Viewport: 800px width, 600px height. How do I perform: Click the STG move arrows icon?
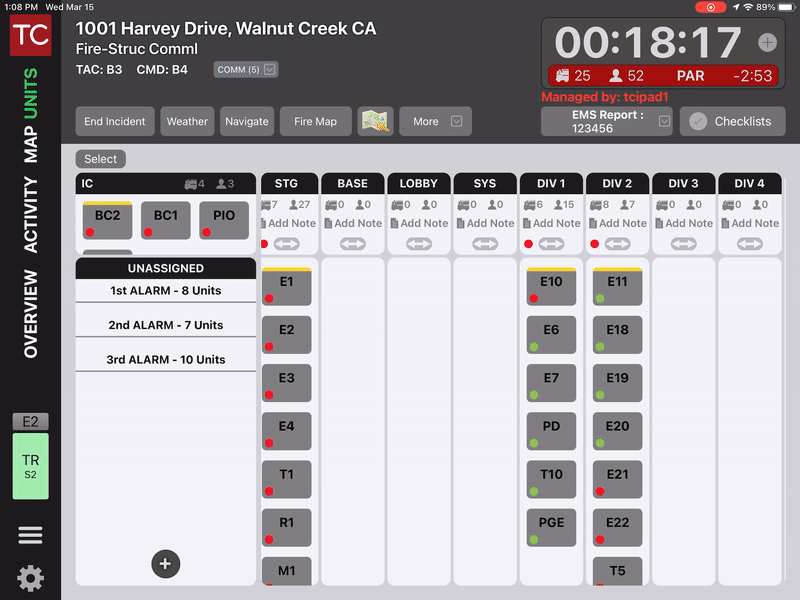[x=287, y=243]
